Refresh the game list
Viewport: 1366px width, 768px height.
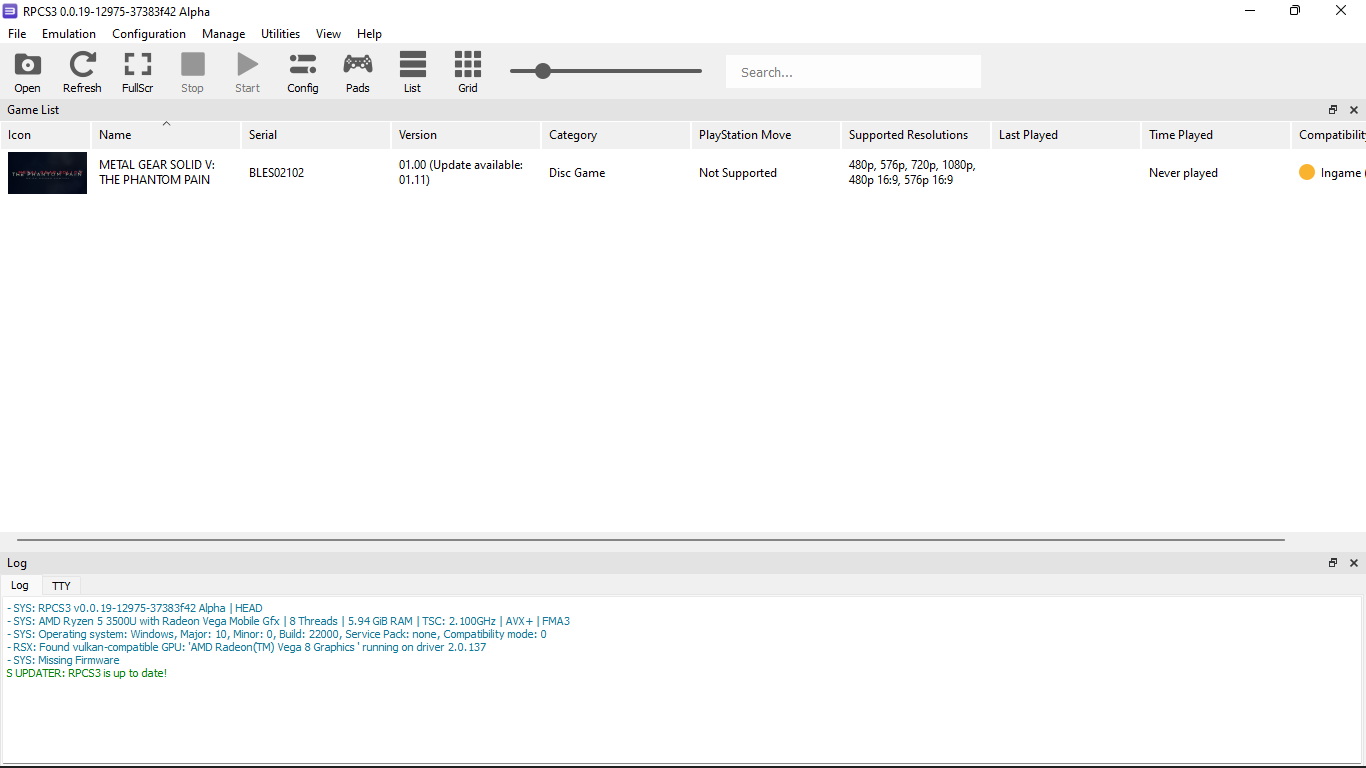(x=82, y=72)
